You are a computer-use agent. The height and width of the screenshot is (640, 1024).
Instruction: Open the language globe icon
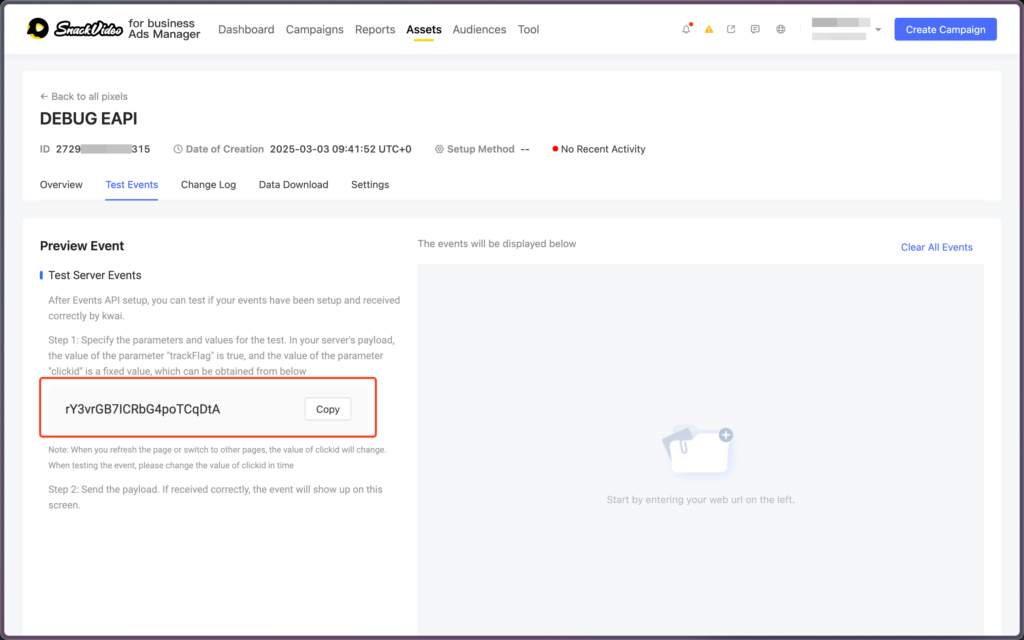(780, 29)
